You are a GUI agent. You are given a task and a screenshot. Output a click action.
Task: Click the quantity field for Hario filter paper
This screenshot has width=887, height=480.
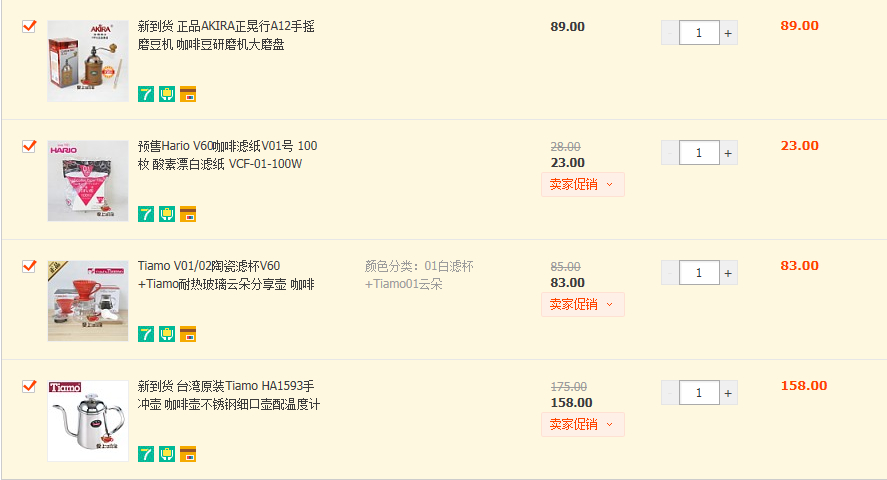[x=699, y=153]
